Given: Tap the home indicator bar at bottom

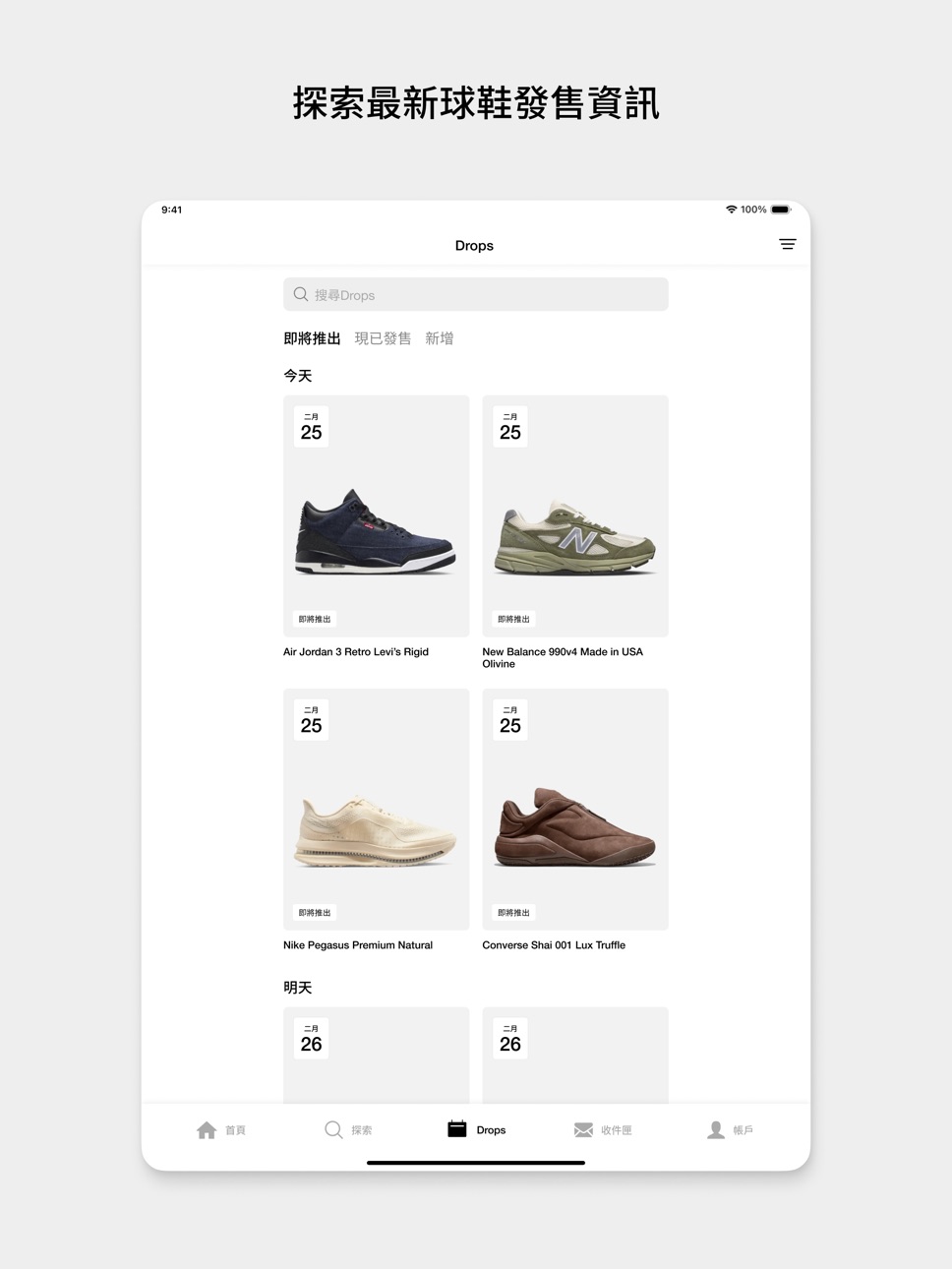Looking at the screenshot, I should point(476,1163).
